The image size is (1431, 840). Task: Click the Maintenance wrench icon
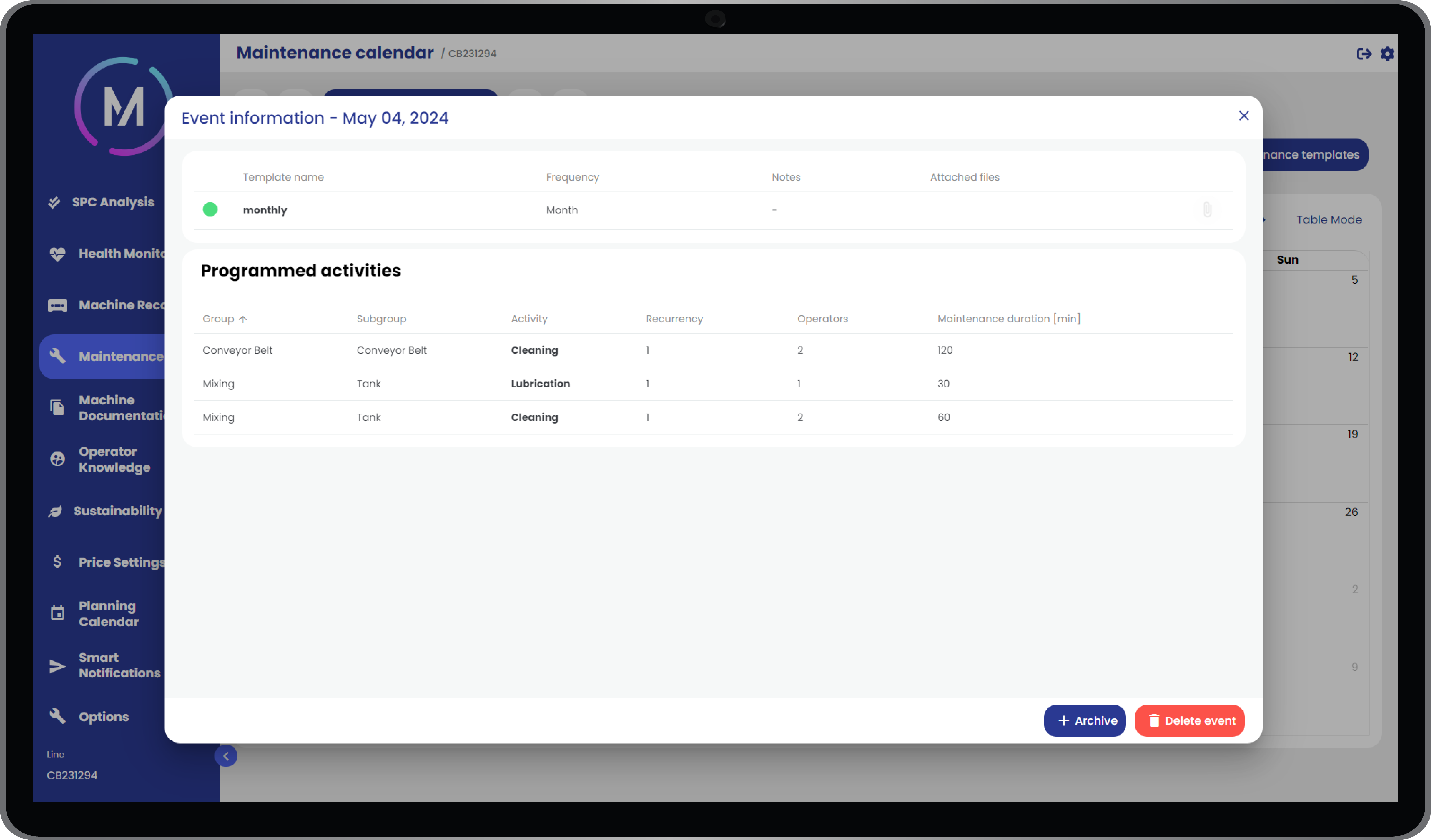[x=57, y=356]
